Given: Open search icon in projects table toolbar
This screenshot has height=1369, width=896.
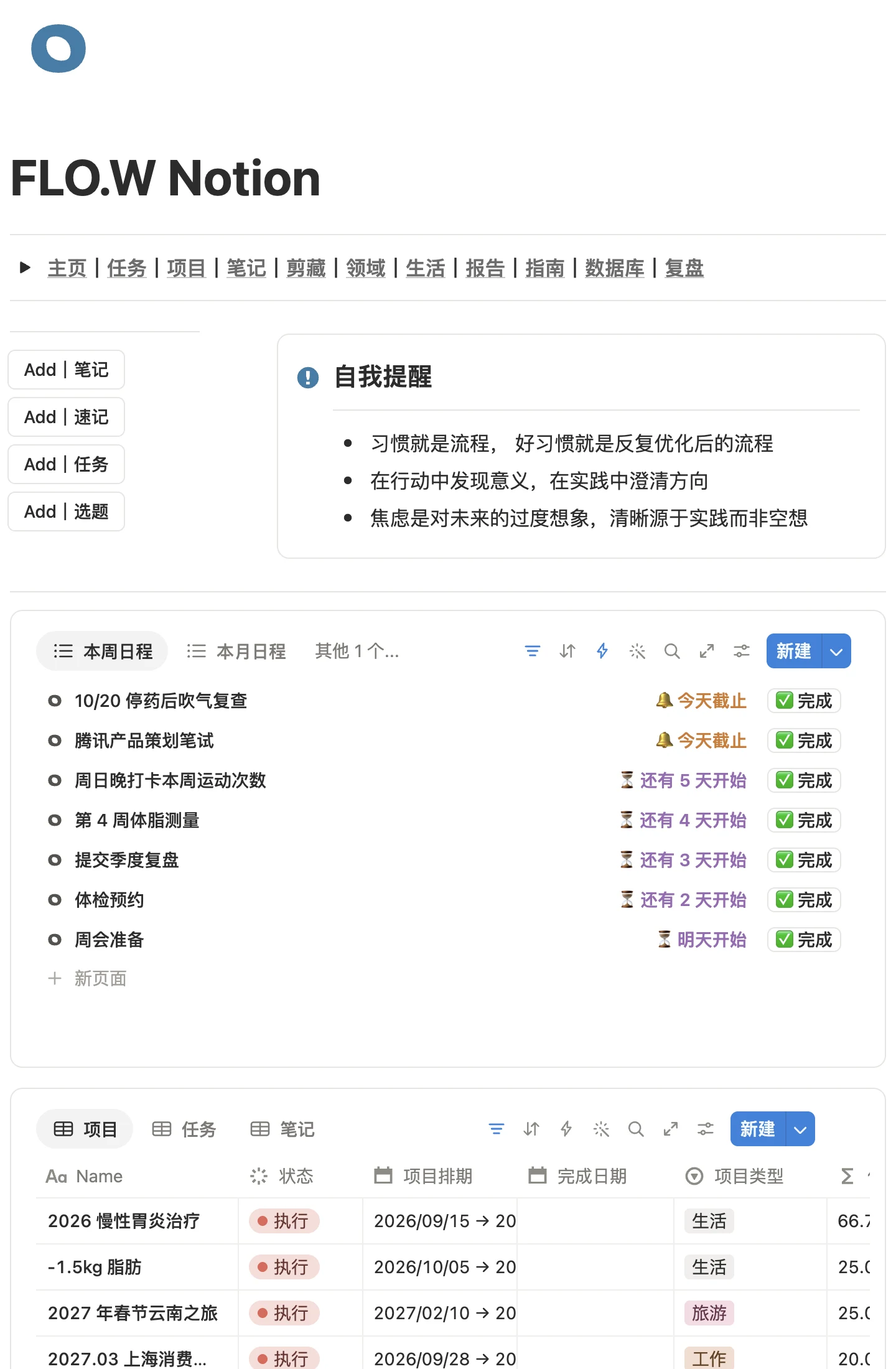Looking at the screenshot, I should (635, 1129).
